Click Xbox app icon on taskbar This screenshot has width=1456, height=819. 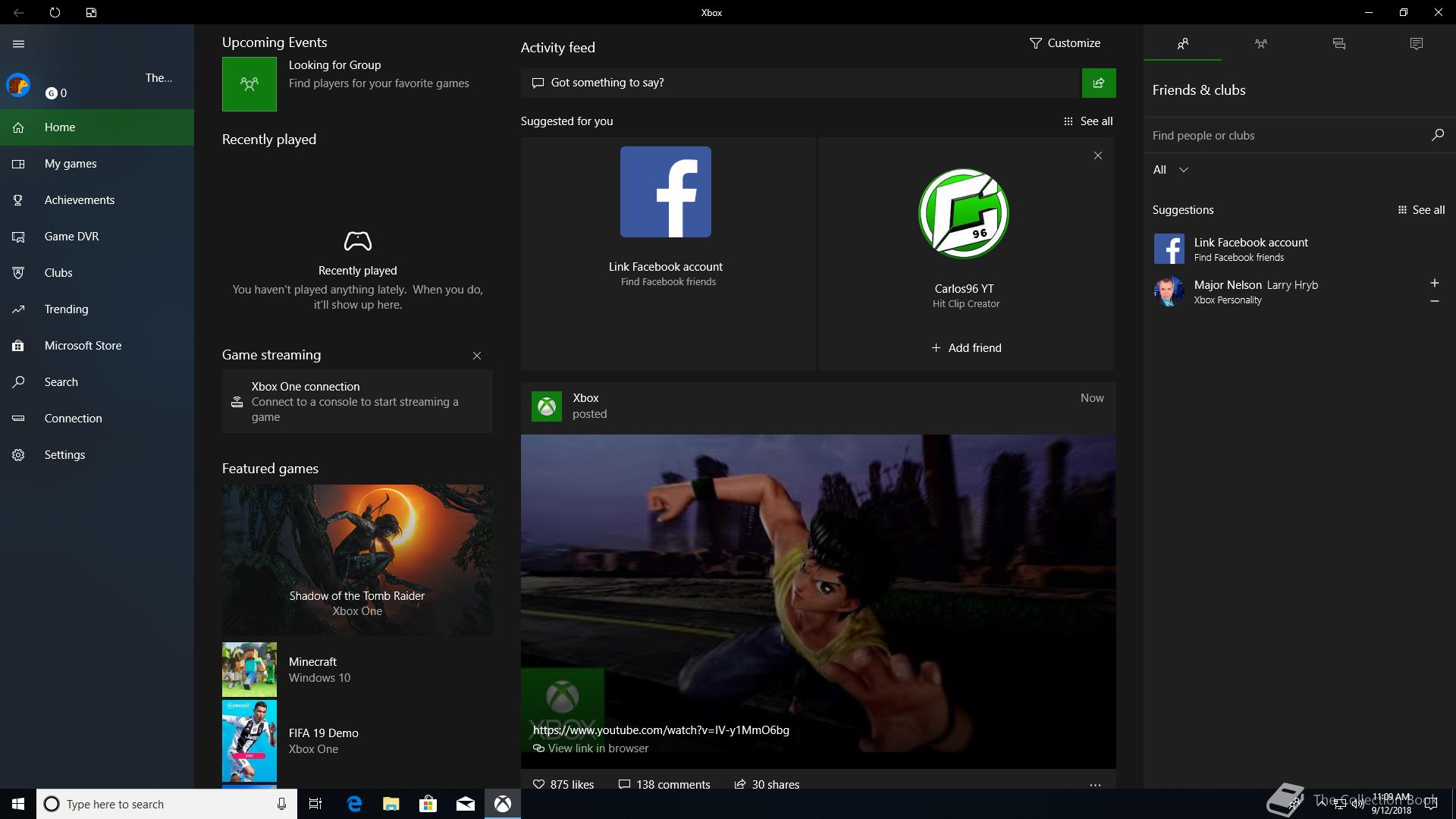502,804
